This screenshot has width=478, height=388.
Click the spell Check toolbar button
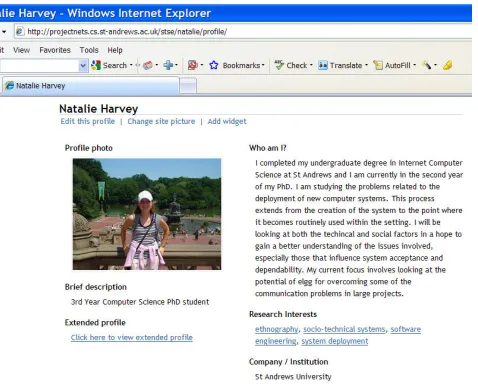290,65
